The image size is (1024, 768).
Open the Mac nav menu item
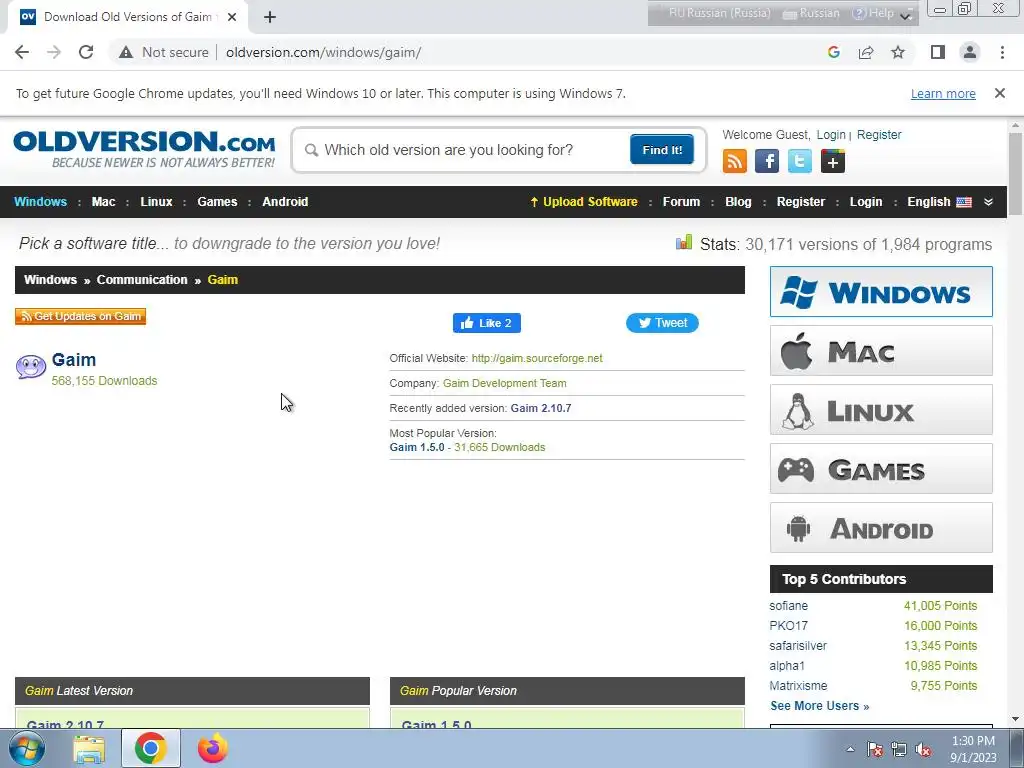pos(103,202)
